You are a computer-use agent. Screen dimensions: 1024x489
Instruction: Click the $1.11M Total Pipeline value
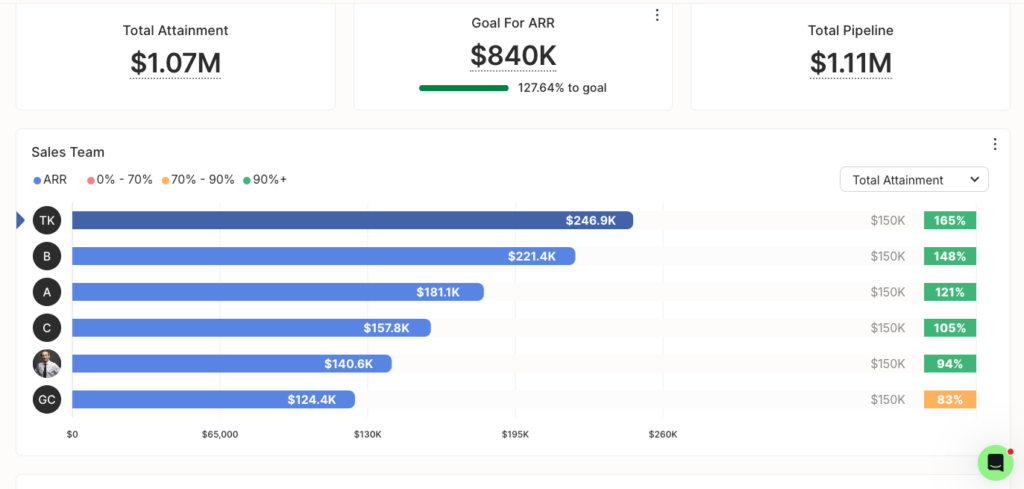[850, 63]
